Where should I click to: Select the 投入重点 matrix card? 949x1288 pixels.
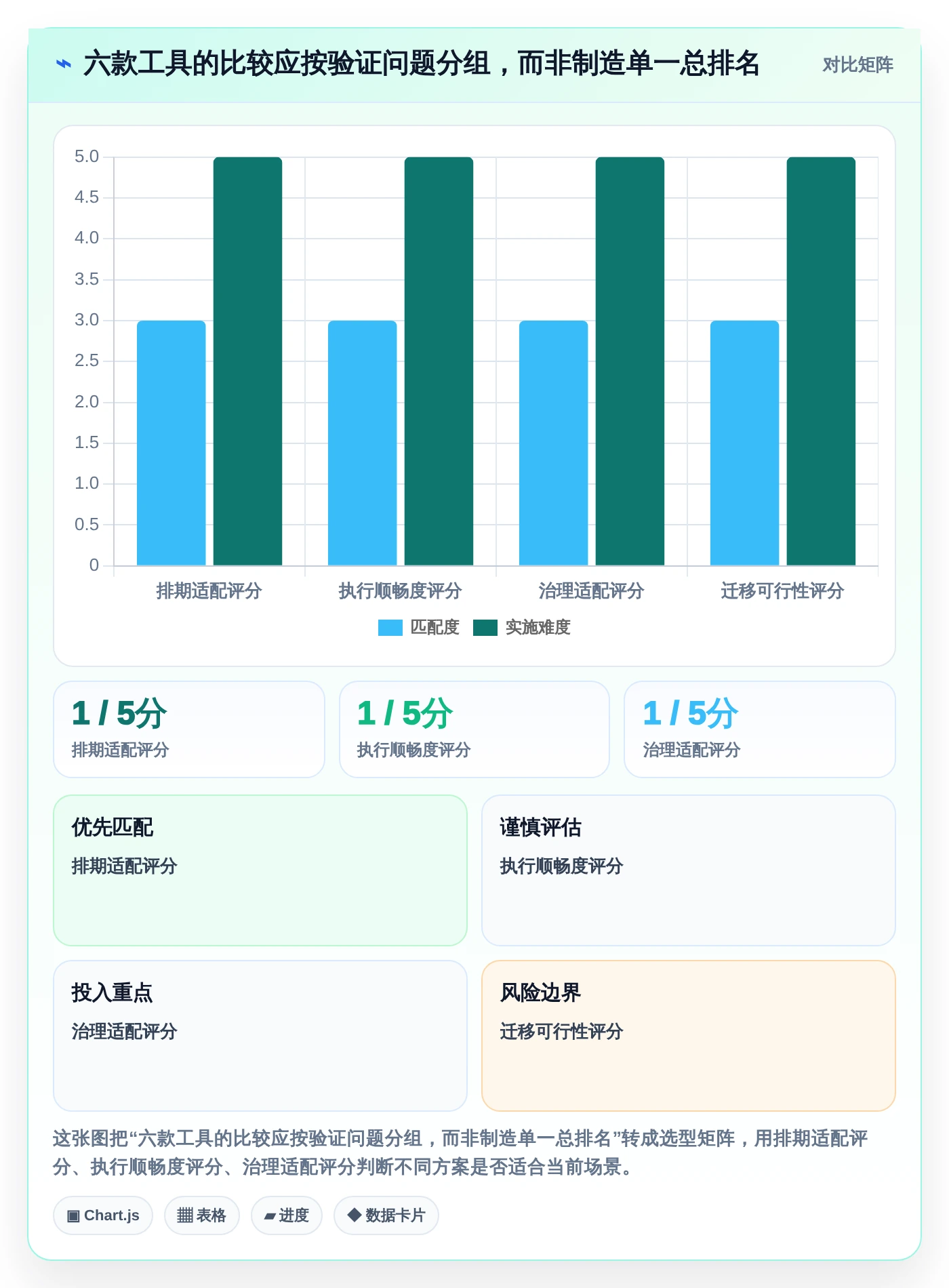(x=260, y=1036)
